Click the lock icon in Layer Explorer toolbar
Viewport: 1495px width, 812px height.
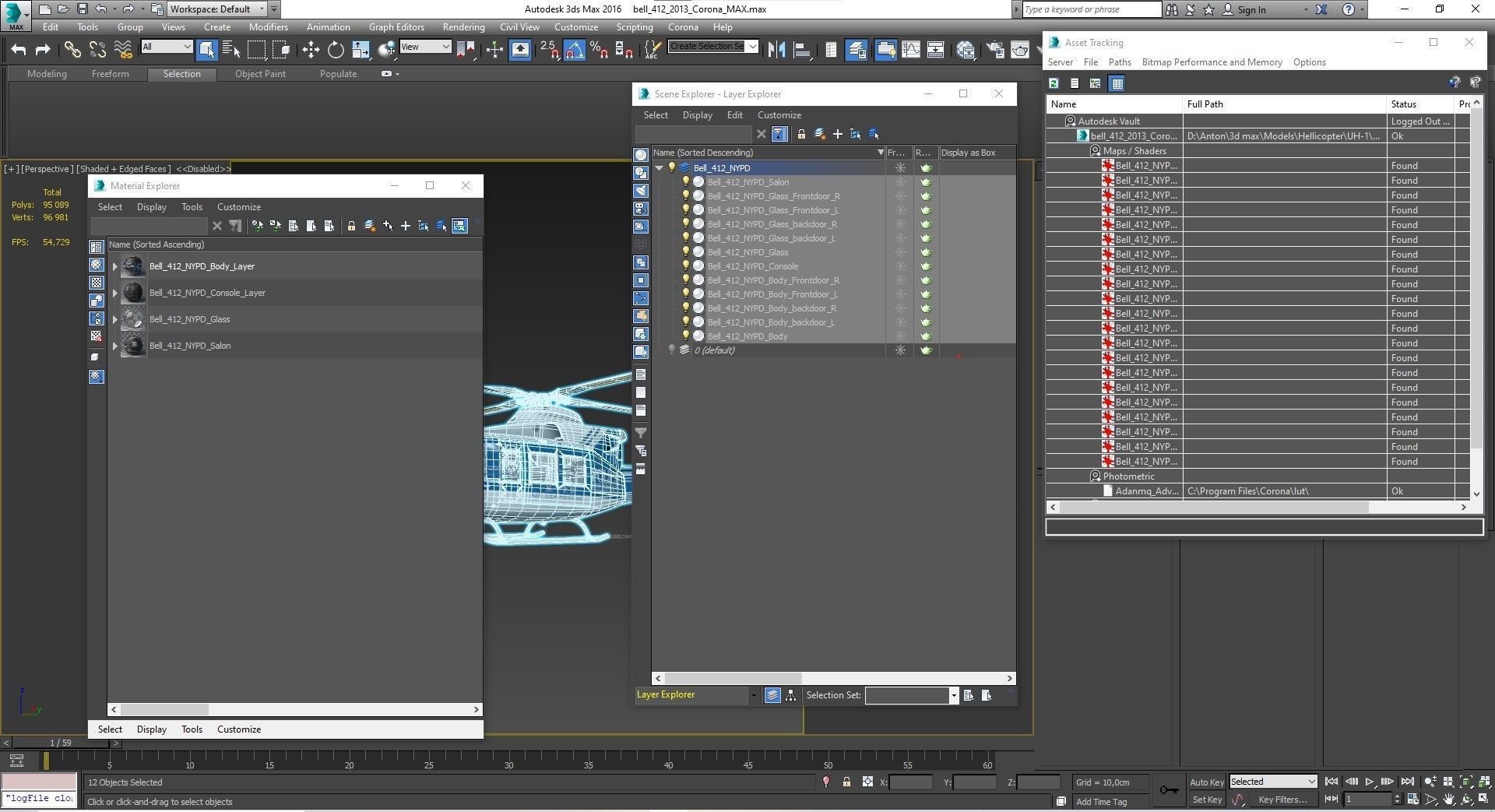click(x=801, y=134)
